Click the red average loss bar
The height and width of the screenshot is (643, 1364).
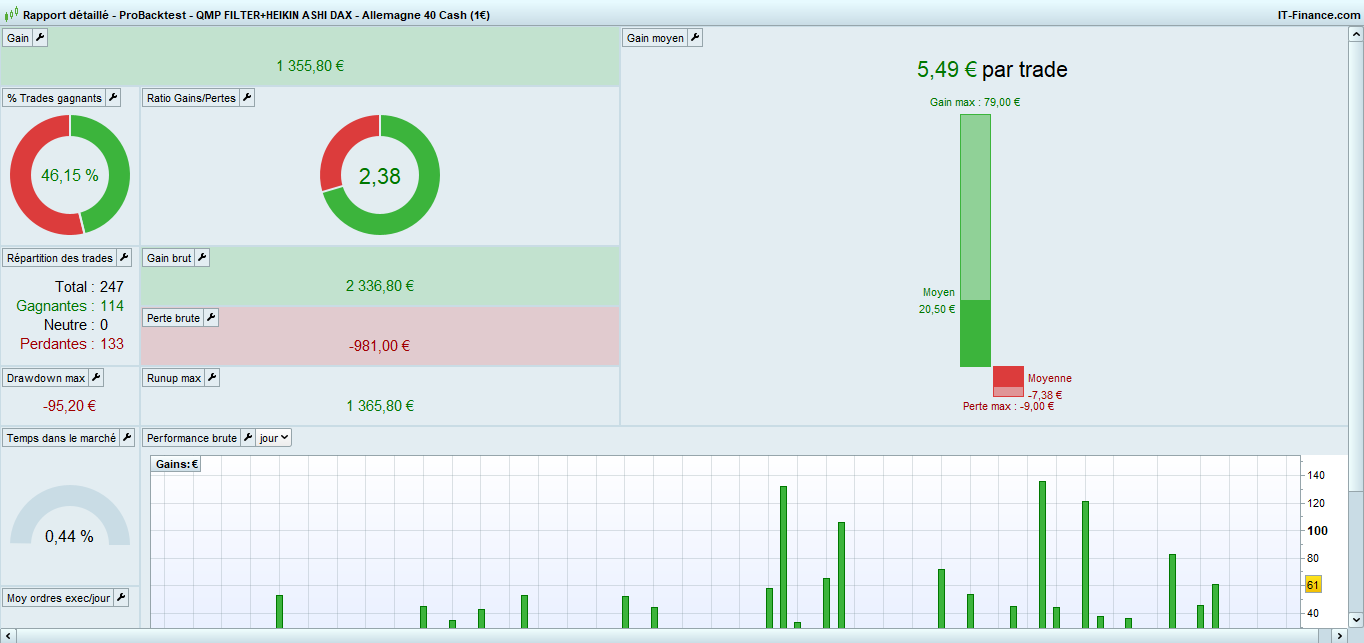(x=1008, y=377)
